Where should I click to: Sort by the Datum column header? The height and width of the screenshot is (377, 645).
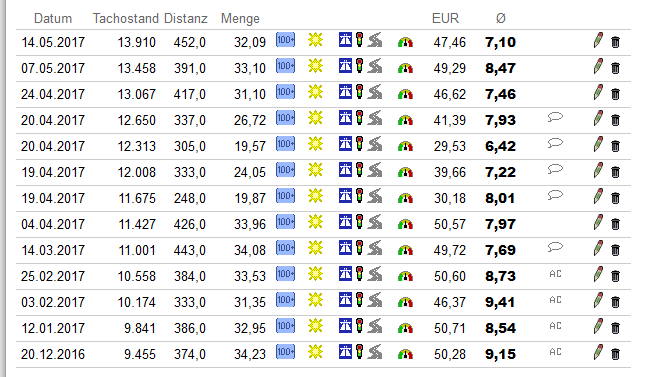click(x=53, y=19)
